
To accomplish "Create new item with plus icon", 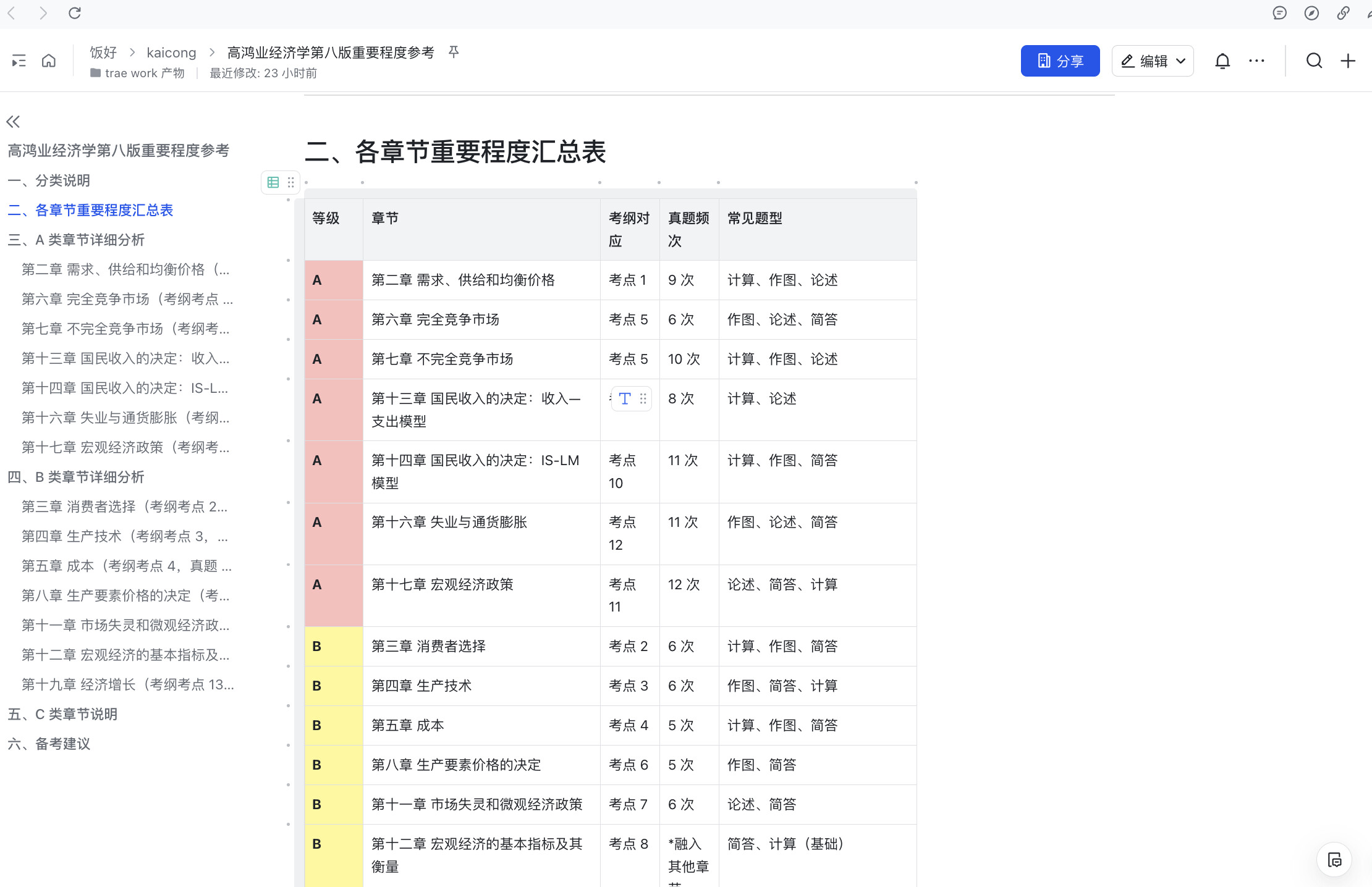I will point(1348,61).
